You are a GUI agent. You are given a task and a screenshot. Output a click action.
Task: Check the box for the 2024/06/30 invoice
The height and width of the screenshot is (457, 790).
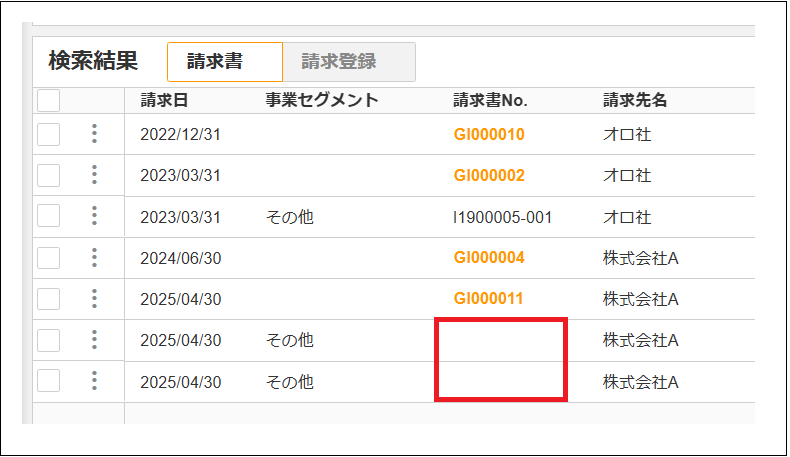(x=48, y=258)
